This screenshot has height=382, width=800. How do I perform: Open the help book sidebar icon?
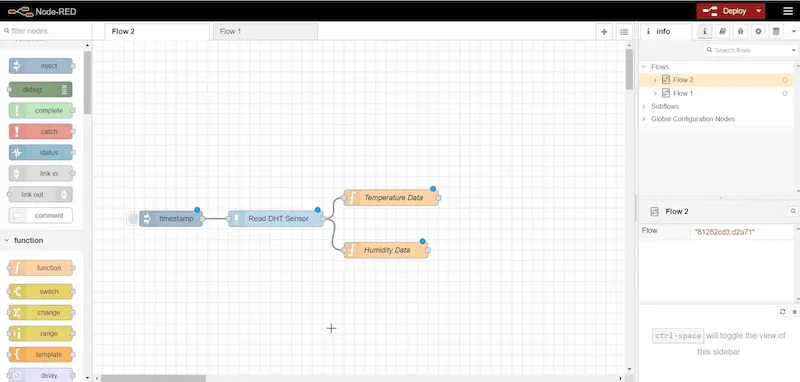722,32
